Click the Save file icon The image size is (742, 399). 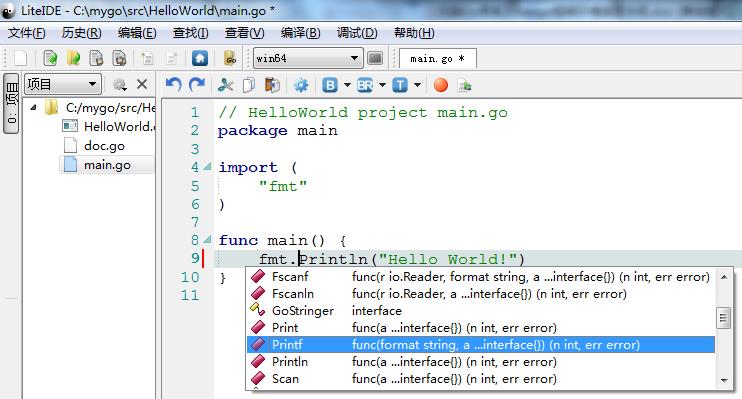tap(97, 58)
